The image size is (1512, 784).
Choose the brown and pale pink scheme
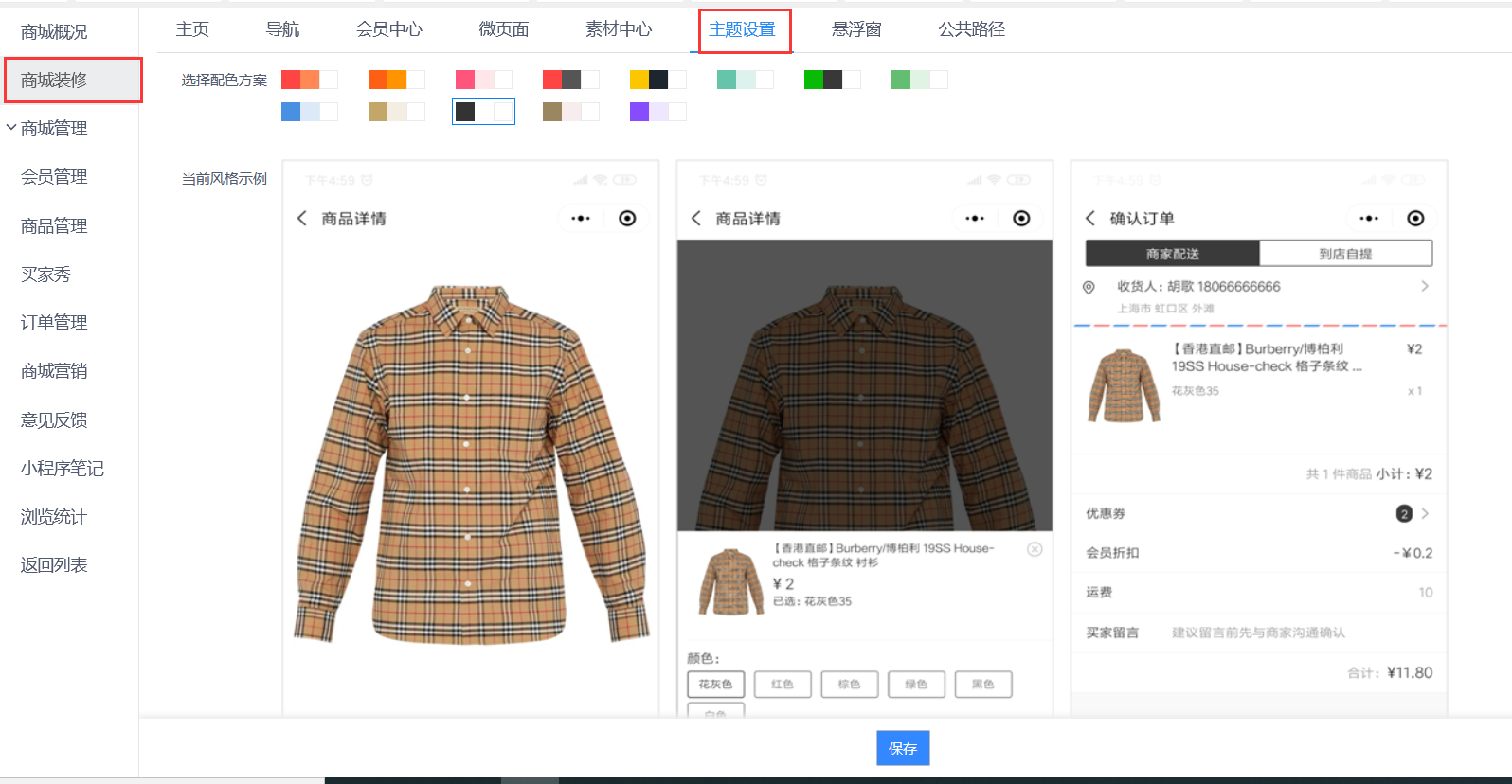(x=571, y=112)
